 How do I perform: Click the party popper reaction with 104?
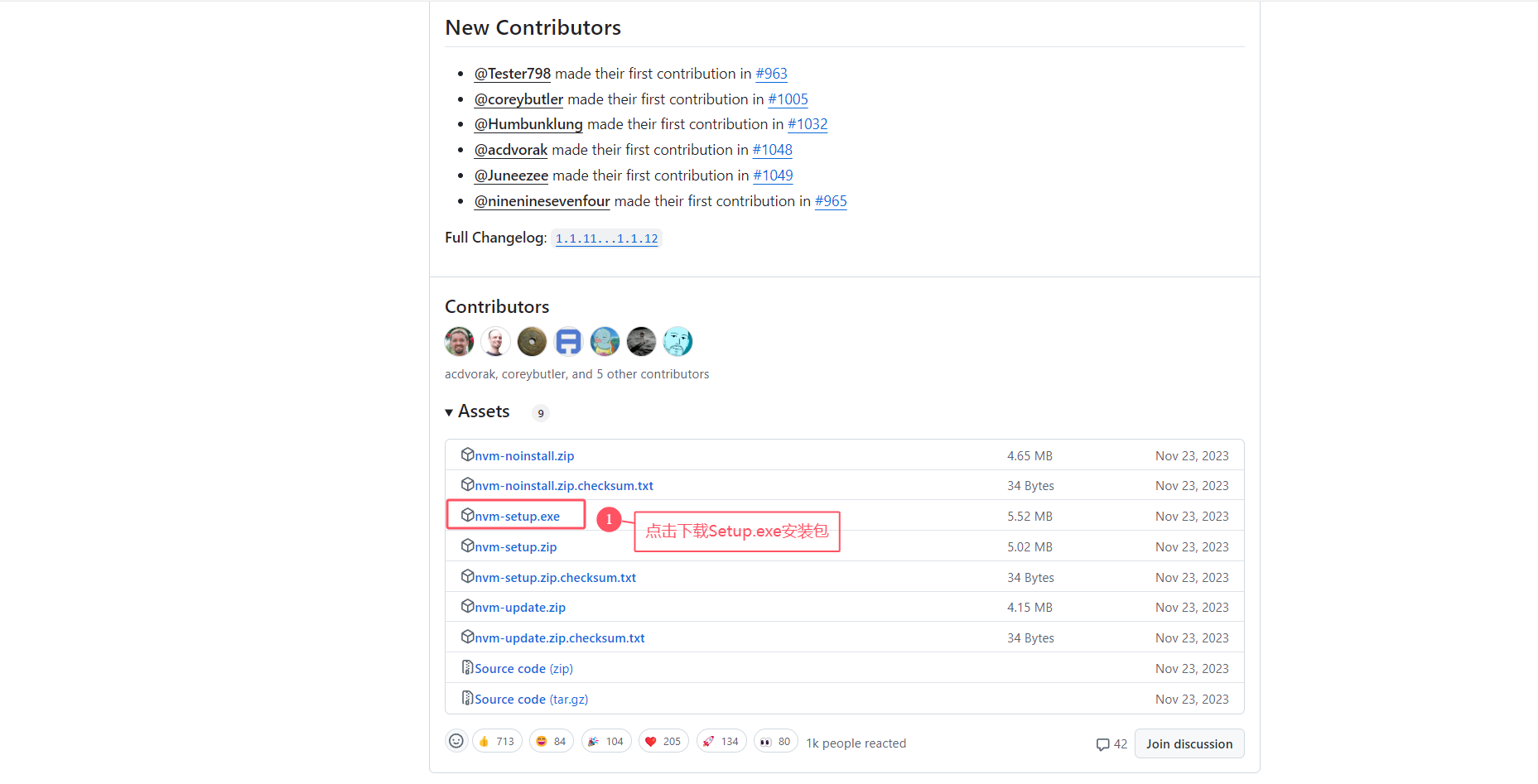tap(606, 742)
